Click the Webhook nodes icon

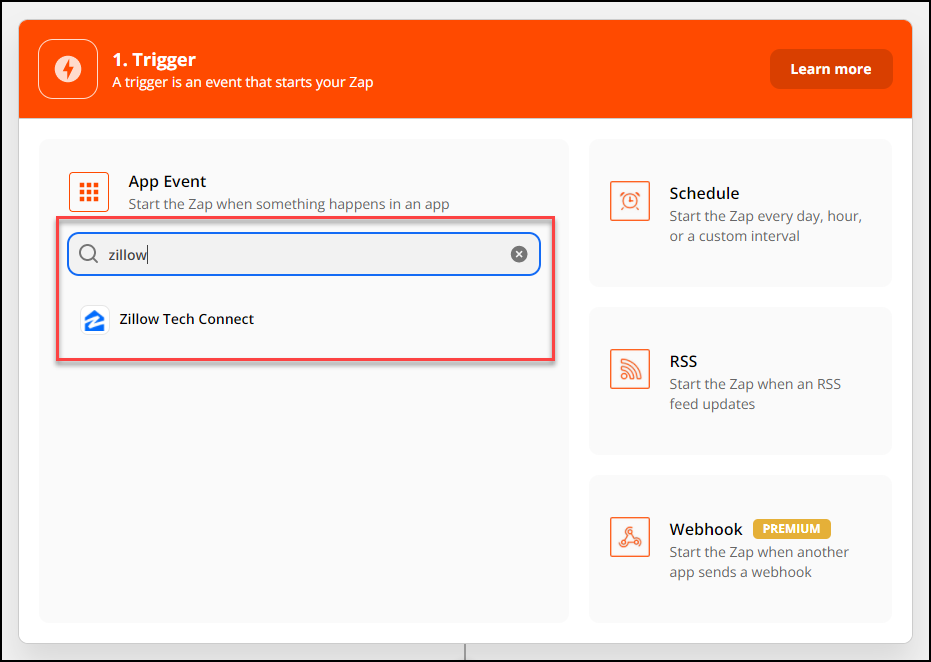pyautogui.click(x=629, y=536)
